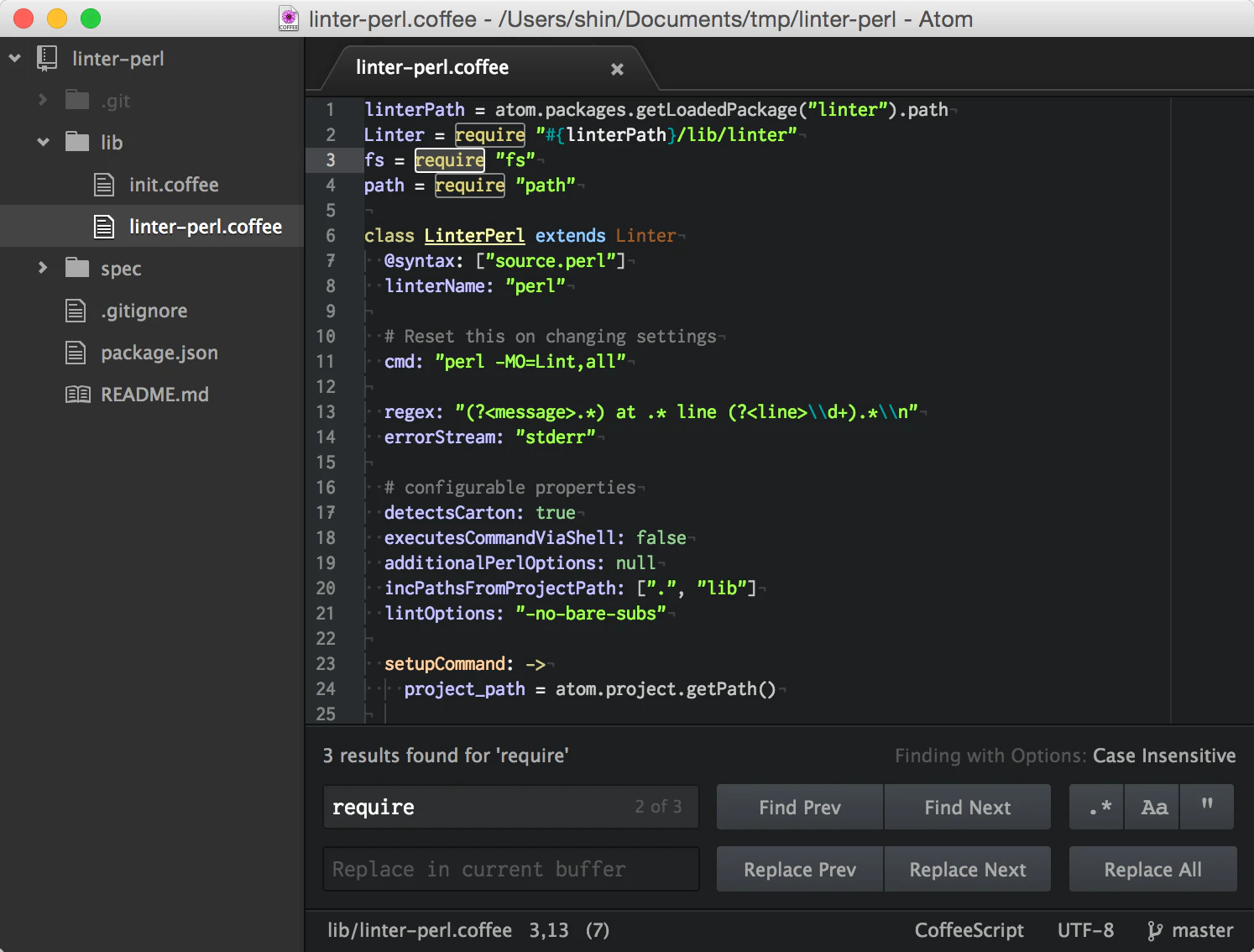Viewport: 1254px width, 952px height.
Task: Click the .git folder icon
Action: tap(77, 100)
